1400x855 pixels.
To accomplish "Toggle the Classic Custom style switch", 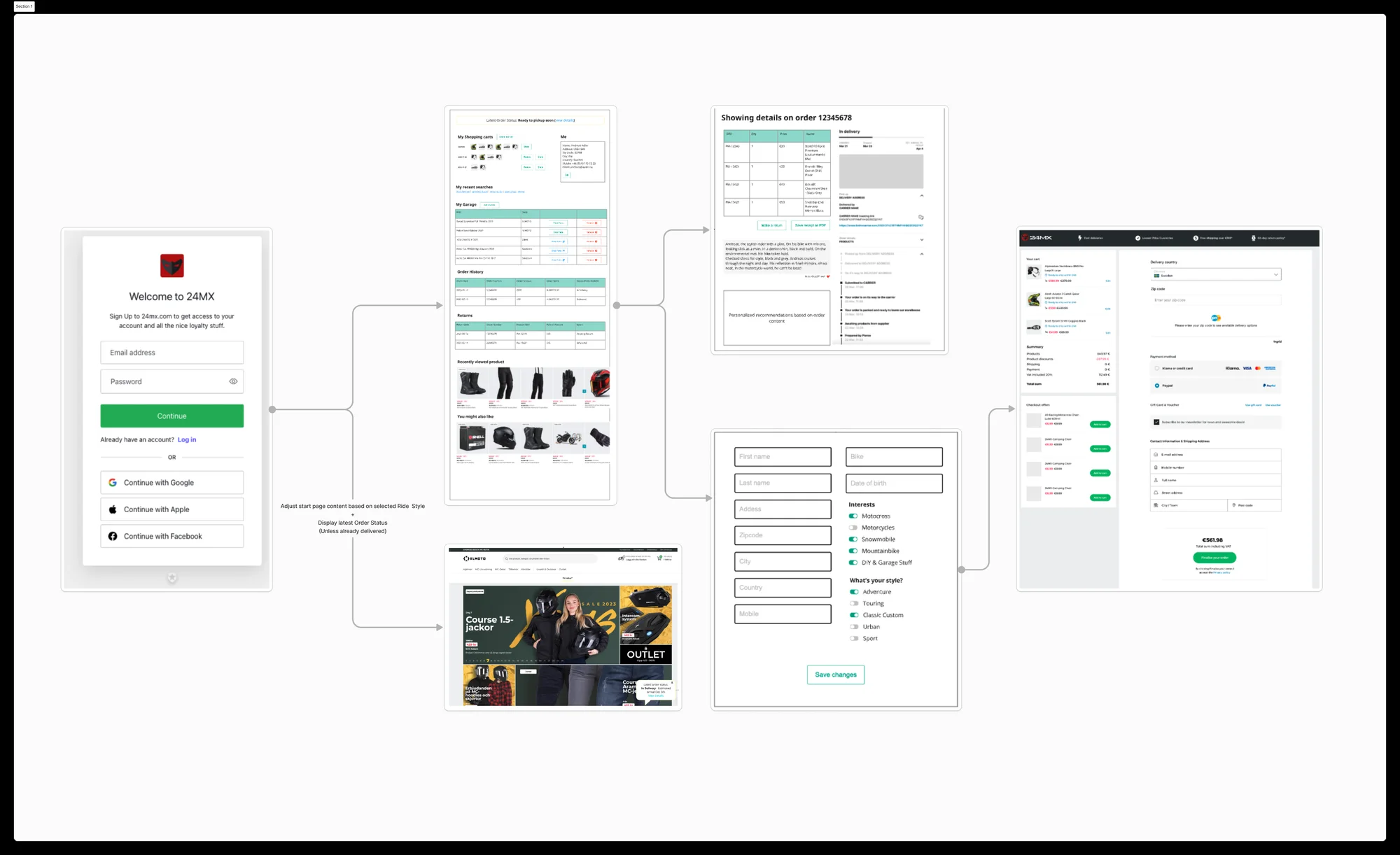I will [854, 615].
